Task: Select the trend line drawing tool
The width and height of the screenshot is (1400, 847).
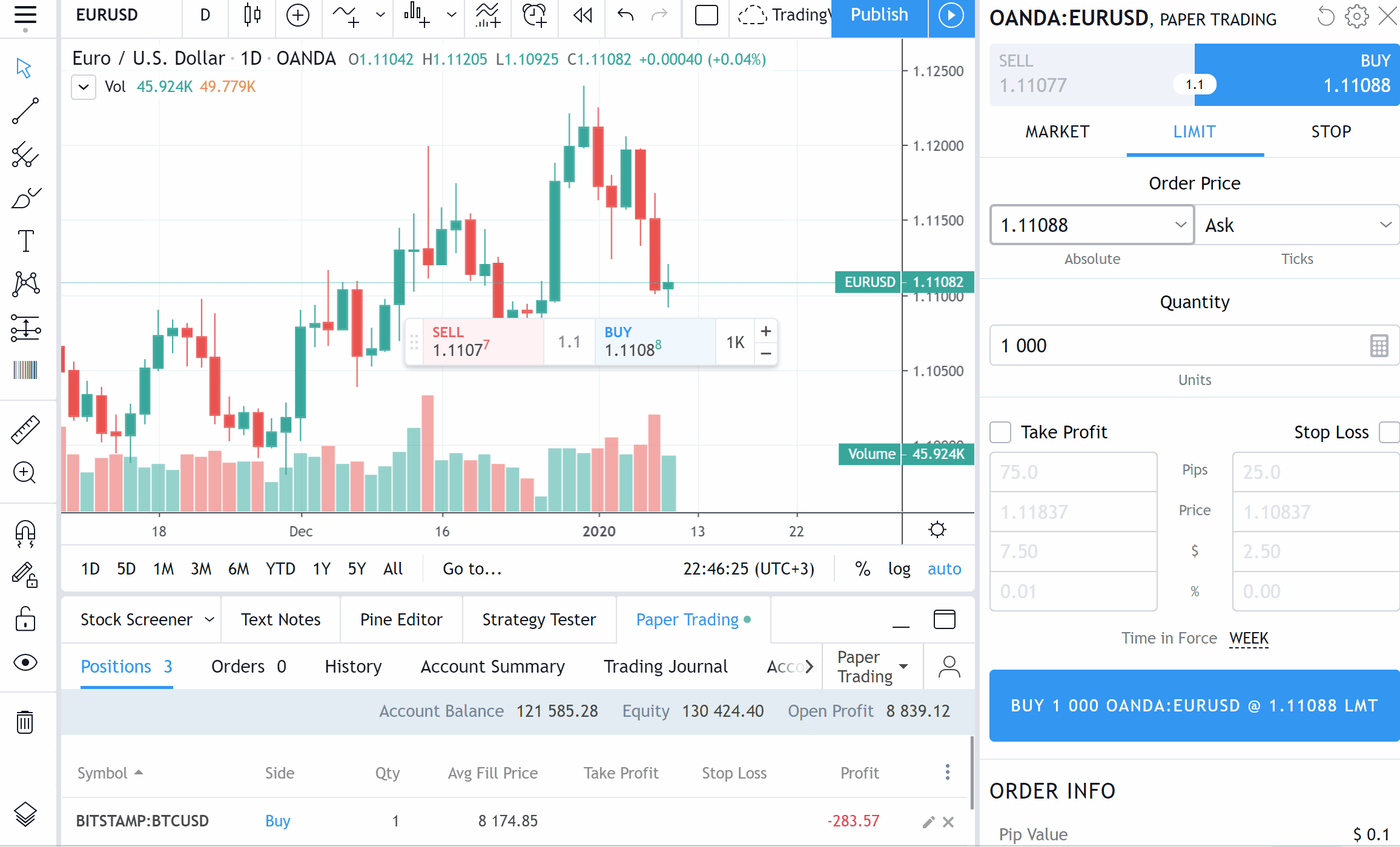Action: click(x=25, y=111)
